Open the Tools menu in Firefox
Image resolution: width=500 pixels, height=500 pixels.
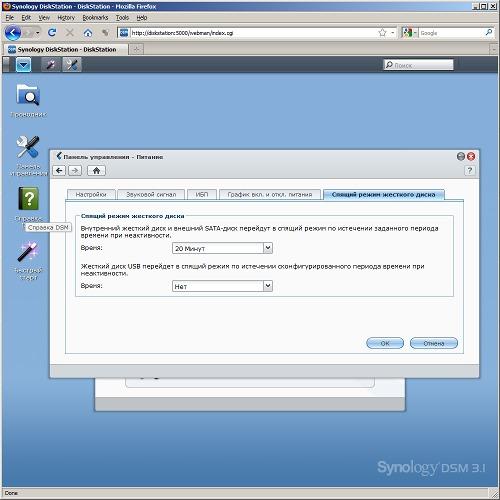122,18
